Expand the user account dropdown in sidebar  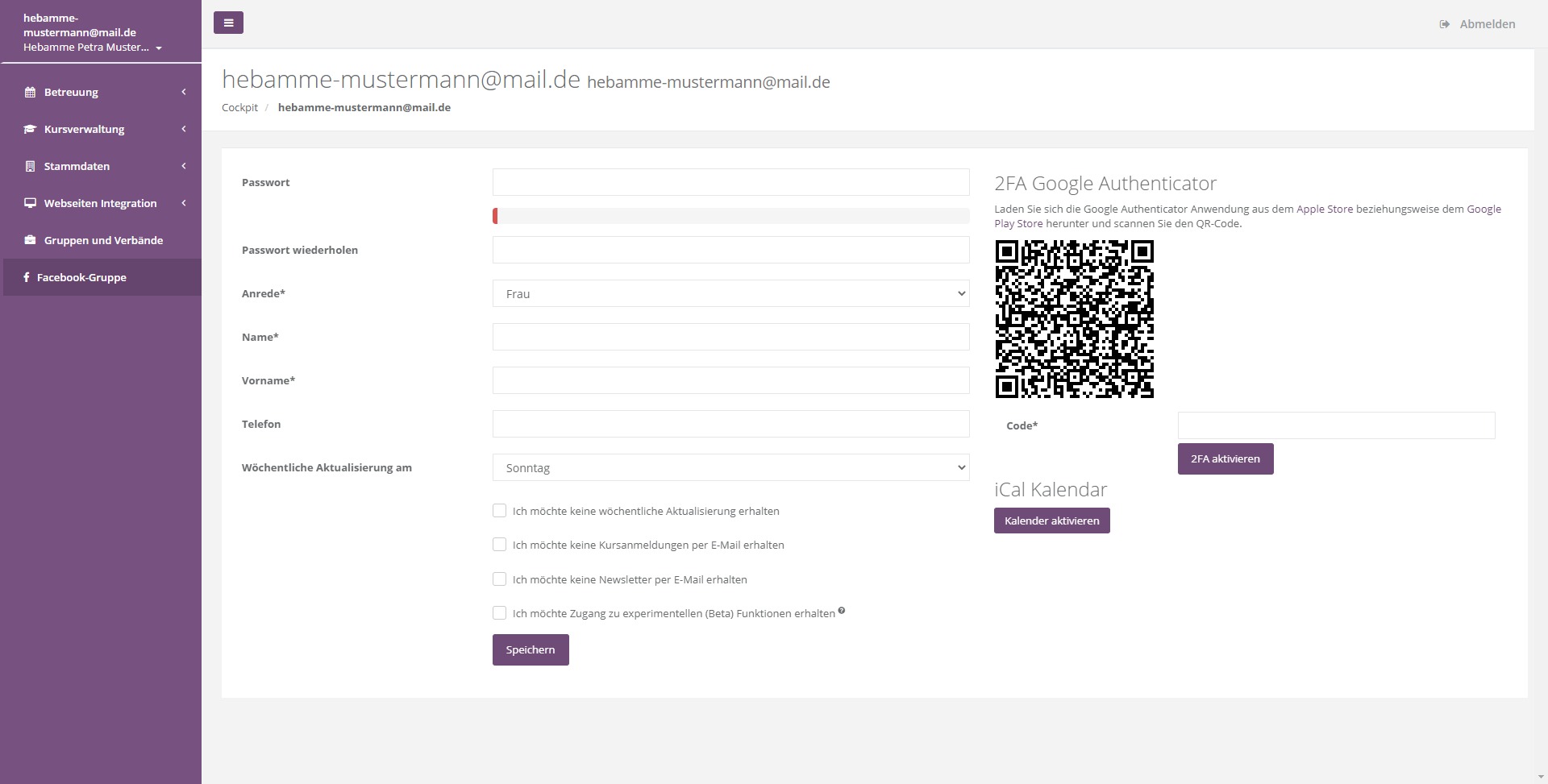pos(159,48)
